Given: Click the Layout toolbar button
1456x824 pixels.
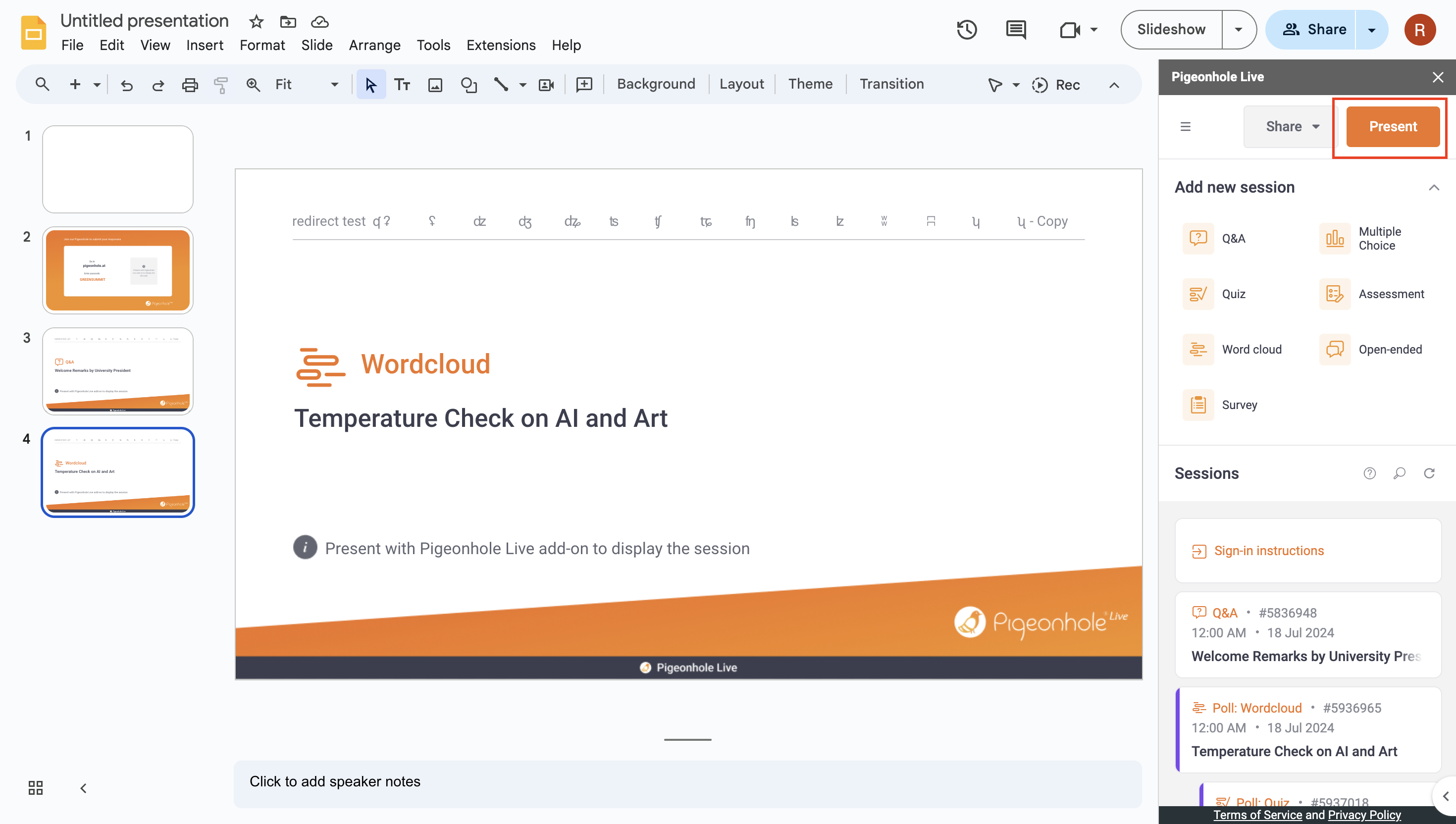Looking at the screenshot, I should pos(741,84).
